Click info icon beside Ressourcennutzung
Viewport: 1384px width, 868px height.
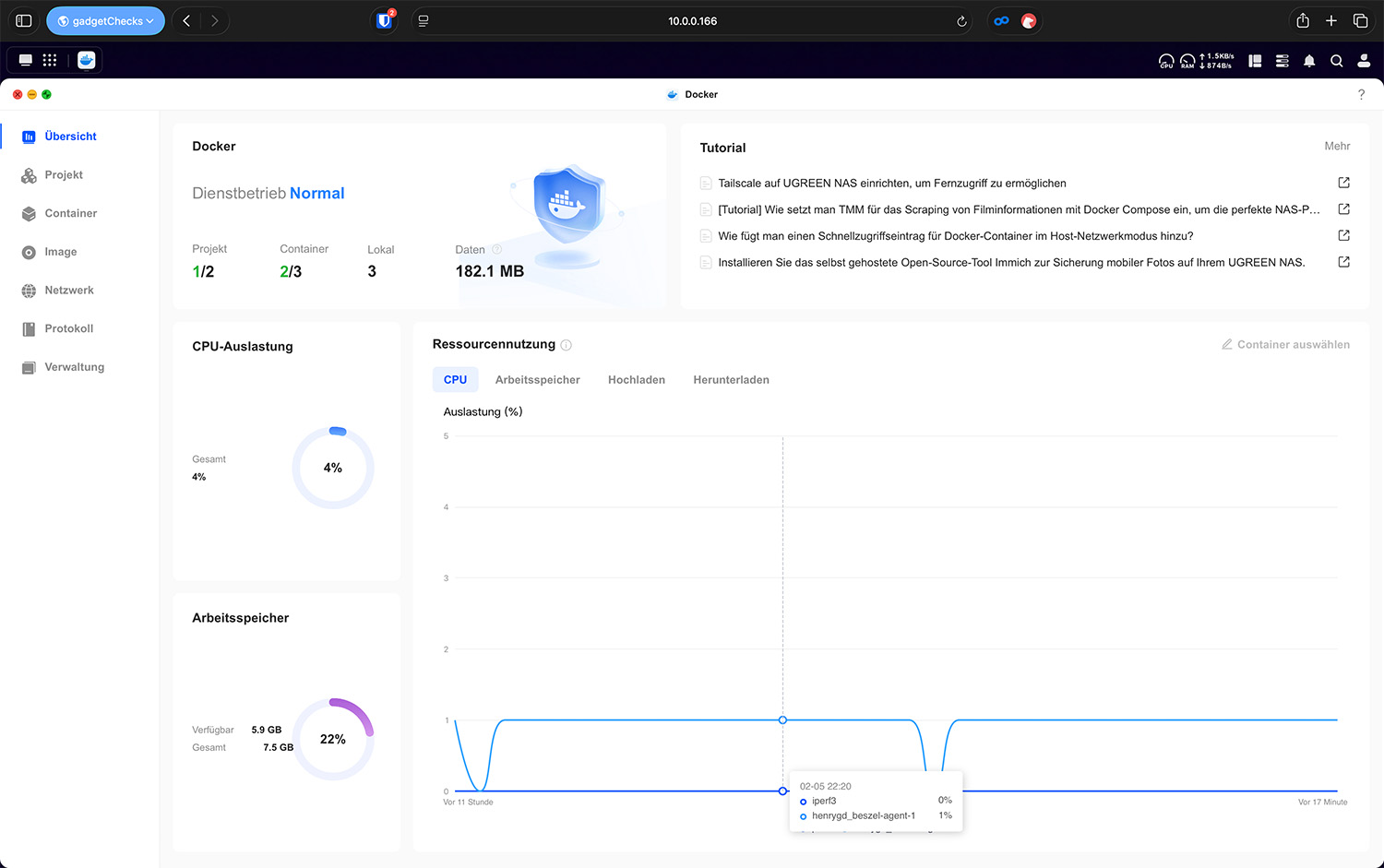click(567, 345)
